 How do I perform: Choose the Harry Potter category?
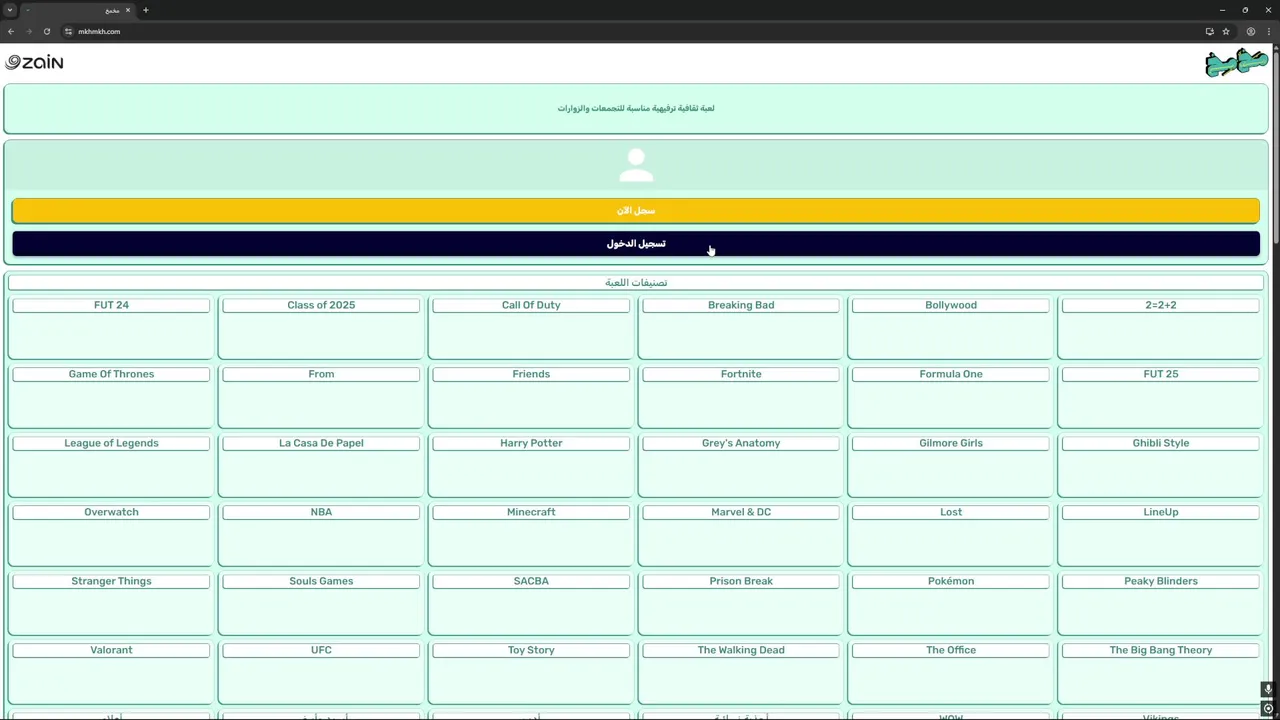(531, 465)
